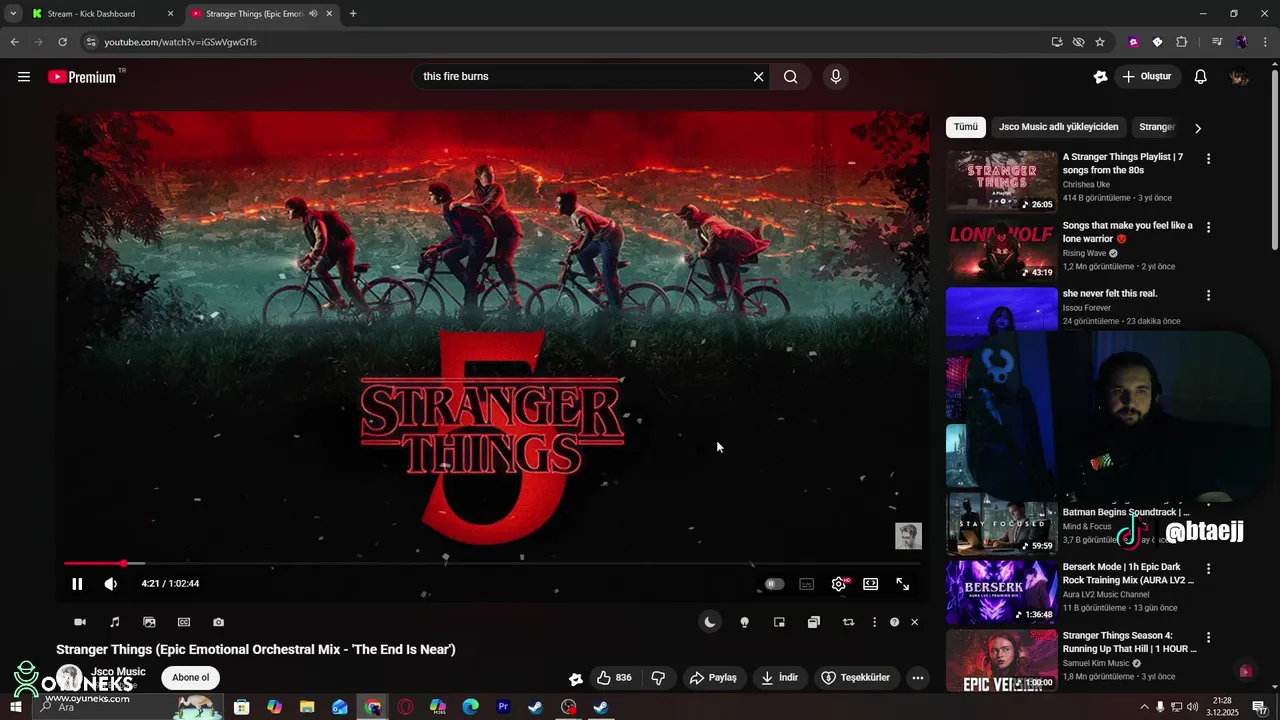The image size is (1280, 720).
Task: Open the YouTube hamburger guide menu
Action: (24, 77)
